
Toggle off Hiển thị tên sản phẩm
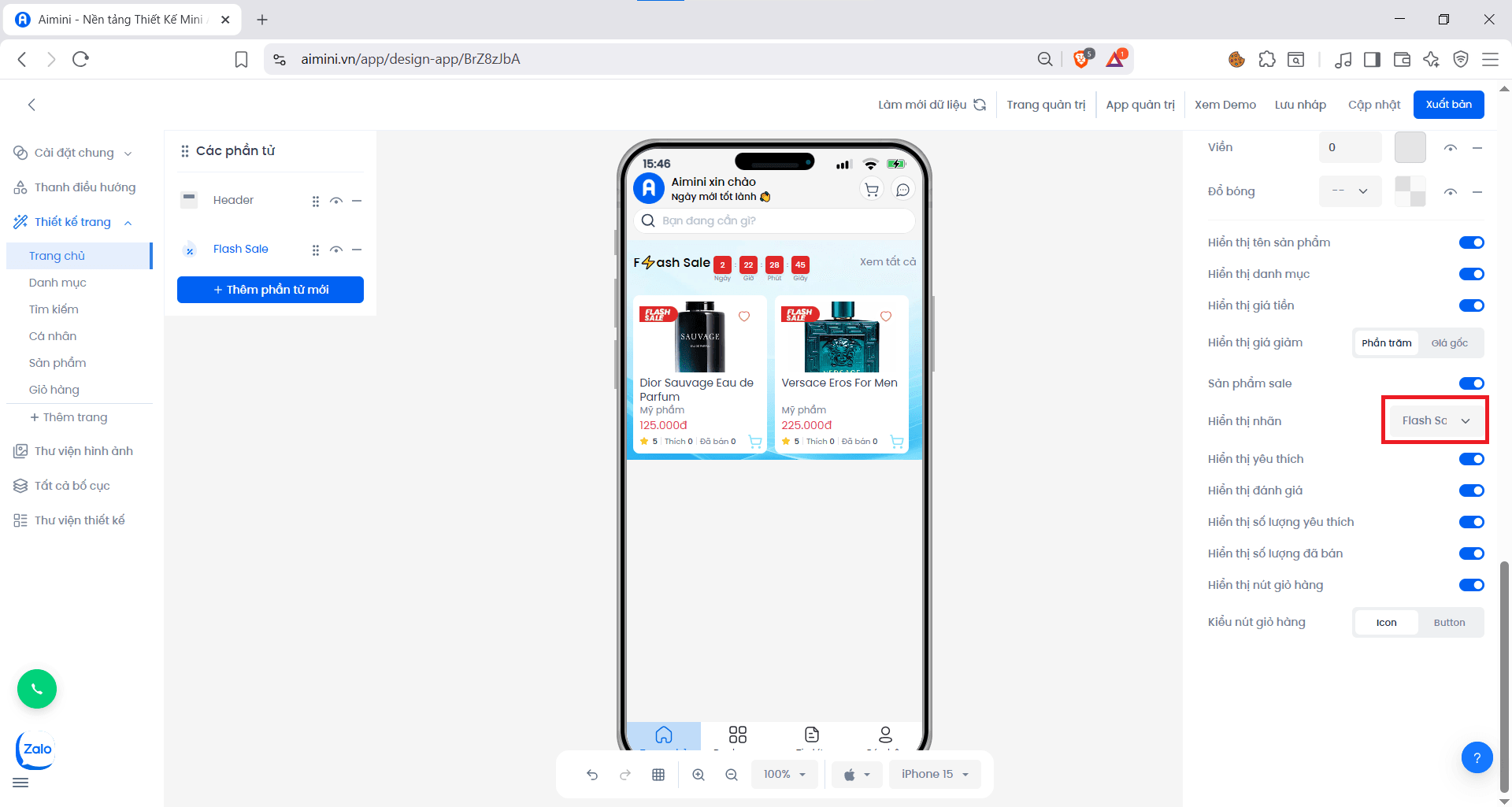[x=1471, y=242]
